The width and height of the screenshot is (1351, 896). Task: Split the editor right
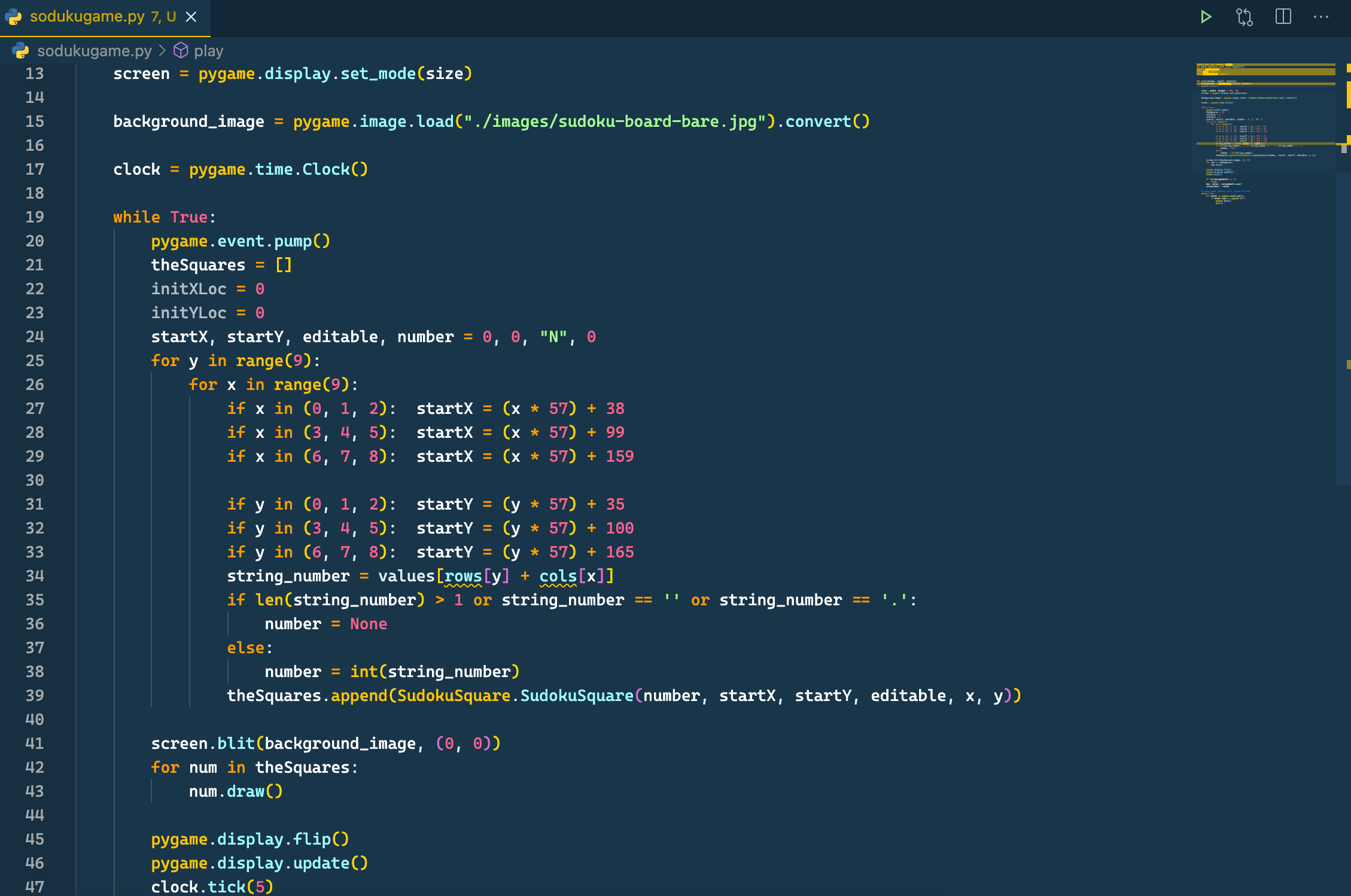(1283, 17)
